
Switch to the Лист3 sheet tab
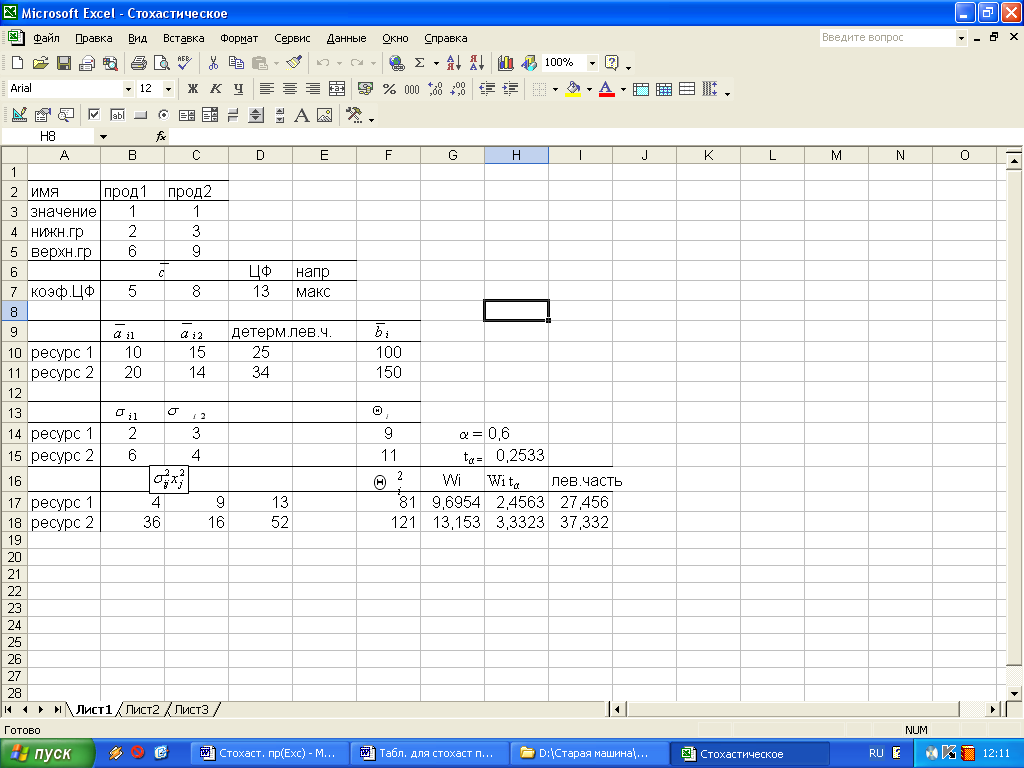[x=191, y=709]
